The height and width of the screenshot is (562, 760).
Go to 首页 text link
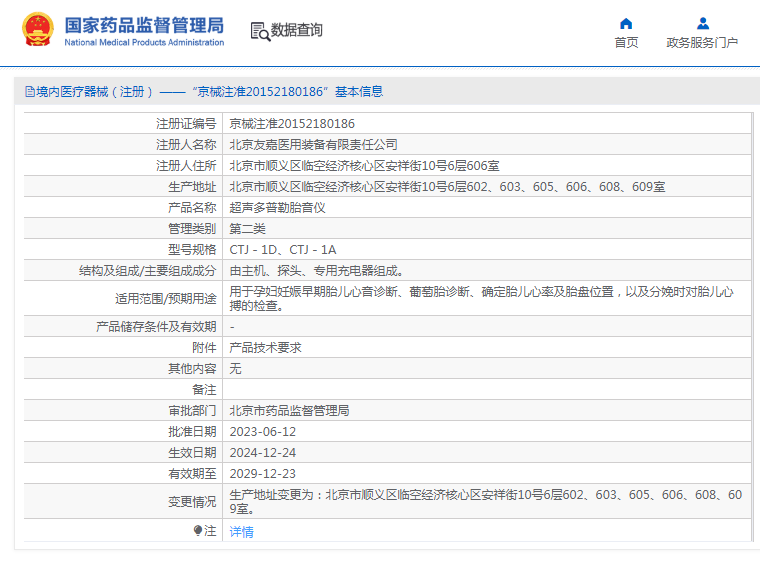point(626,43)
